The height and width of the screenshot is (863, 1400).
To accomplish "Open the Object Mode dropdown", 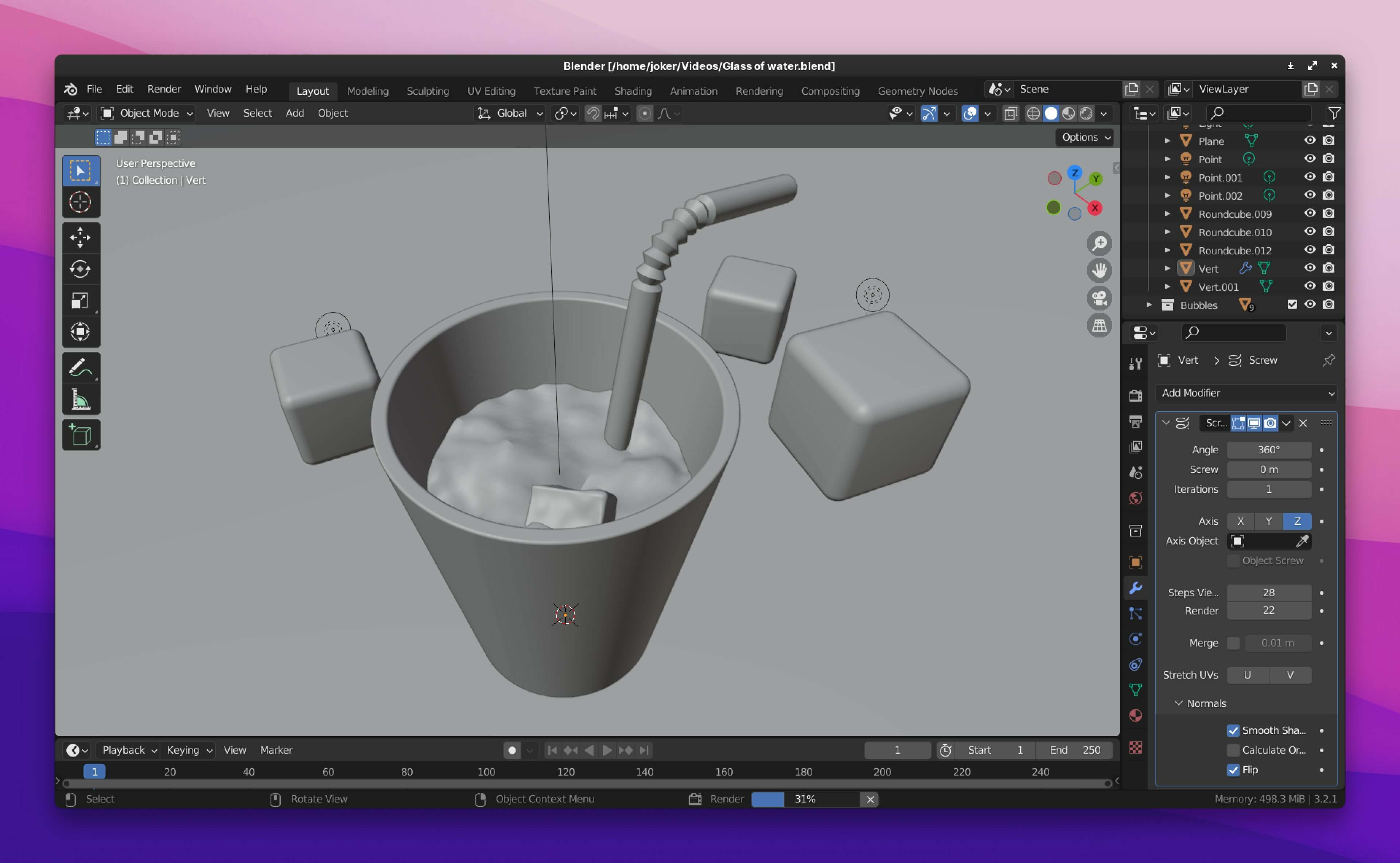I will point(147,113).
